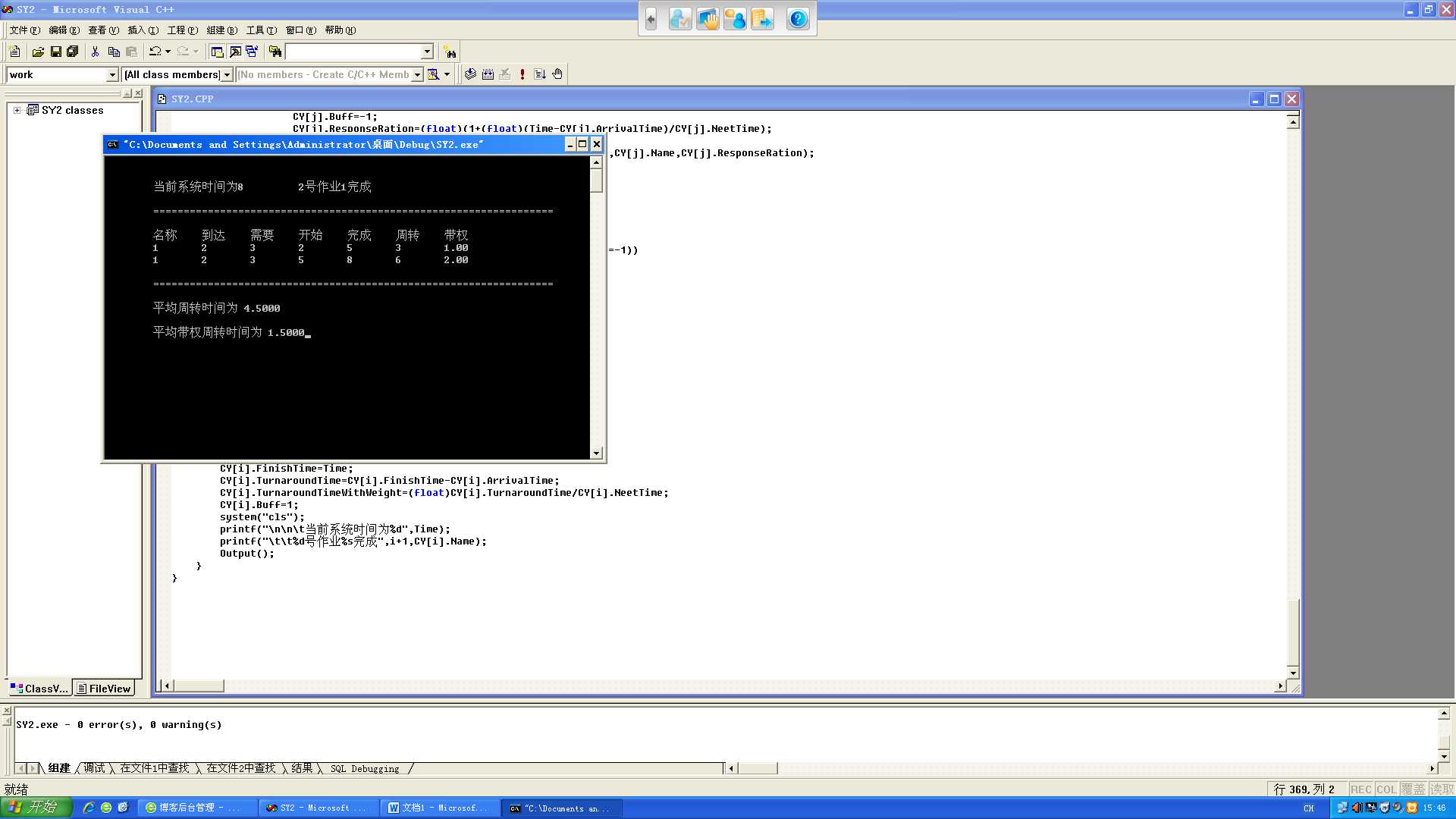Click the Open file toolbar icon
The height and width of the screenshot is (819, 1456).
point(38,52)
